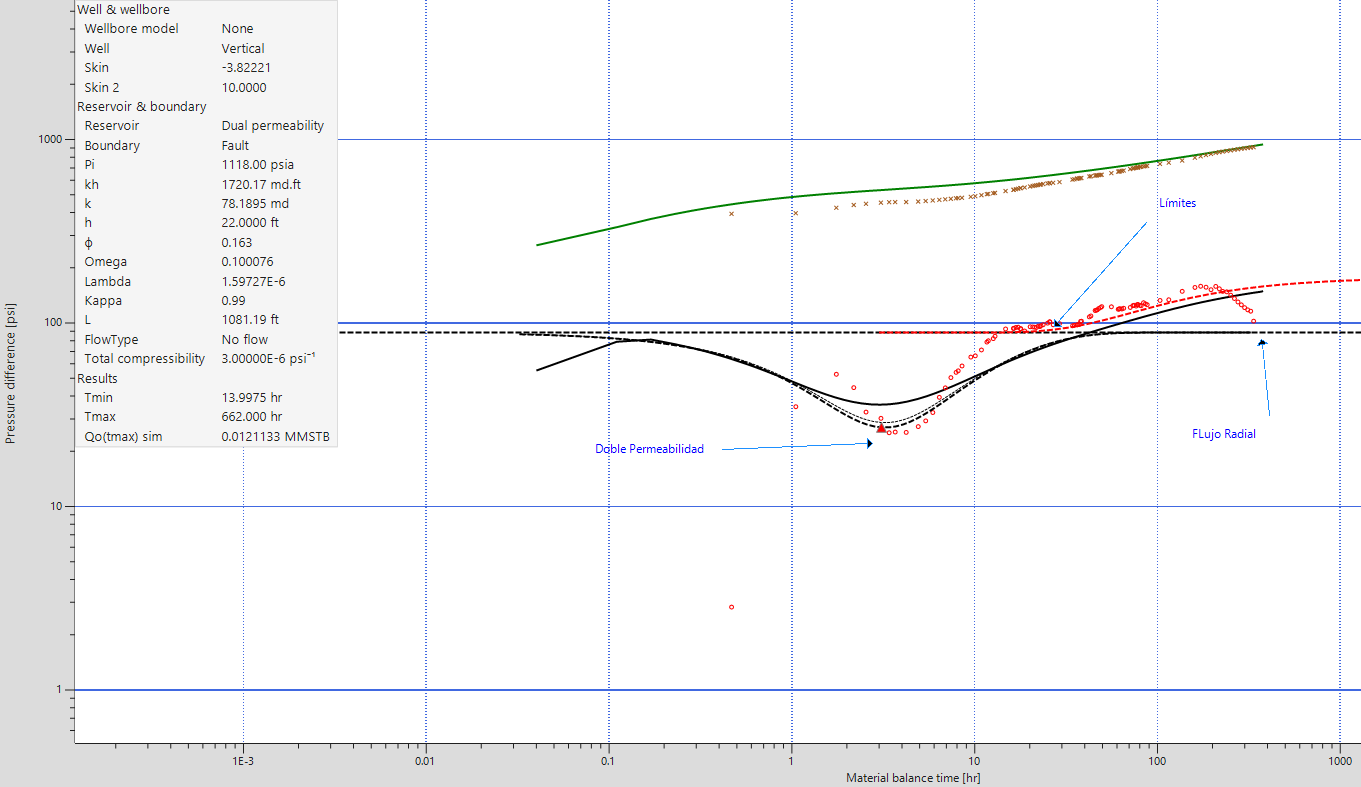Screen dimensions: 1361x787
Task: Click the arrowhead tip of Límites arrow
Action: click(x=1056, y=324)
